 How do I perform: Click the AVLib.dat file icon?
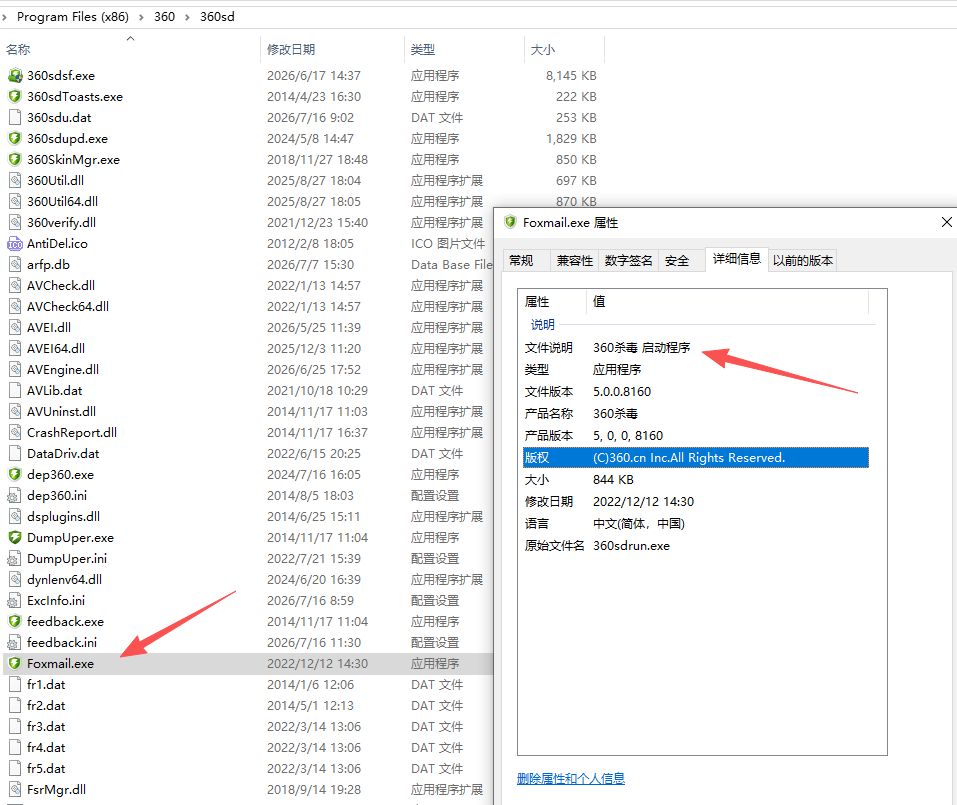(15, 391)
